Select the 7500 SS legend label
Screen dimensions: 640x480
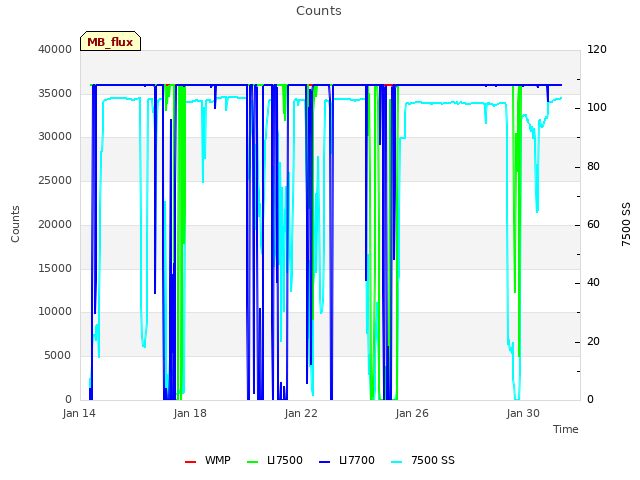[x=433, y=460]
